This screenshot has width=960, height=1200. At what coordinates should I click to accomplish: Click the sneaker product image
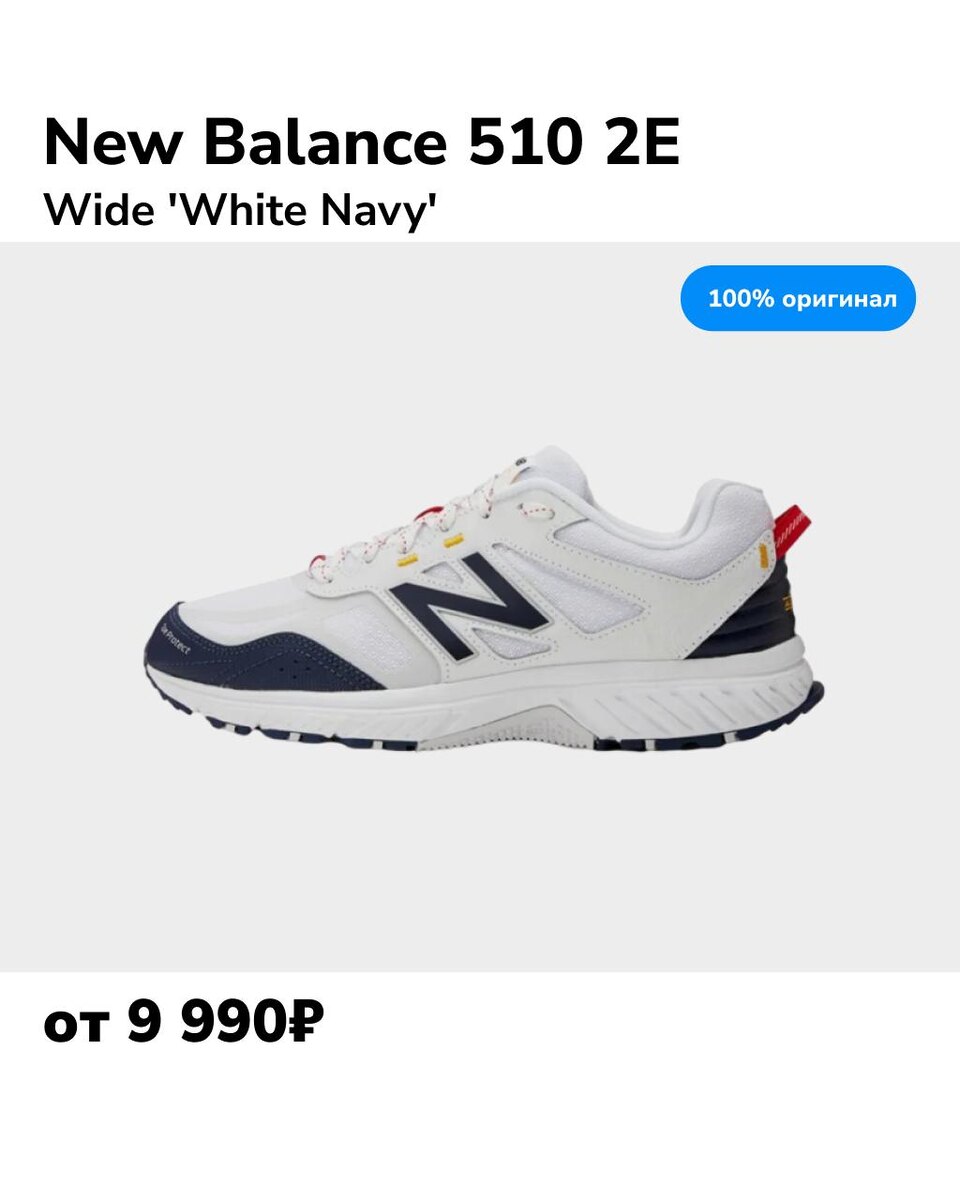[485, 598]
